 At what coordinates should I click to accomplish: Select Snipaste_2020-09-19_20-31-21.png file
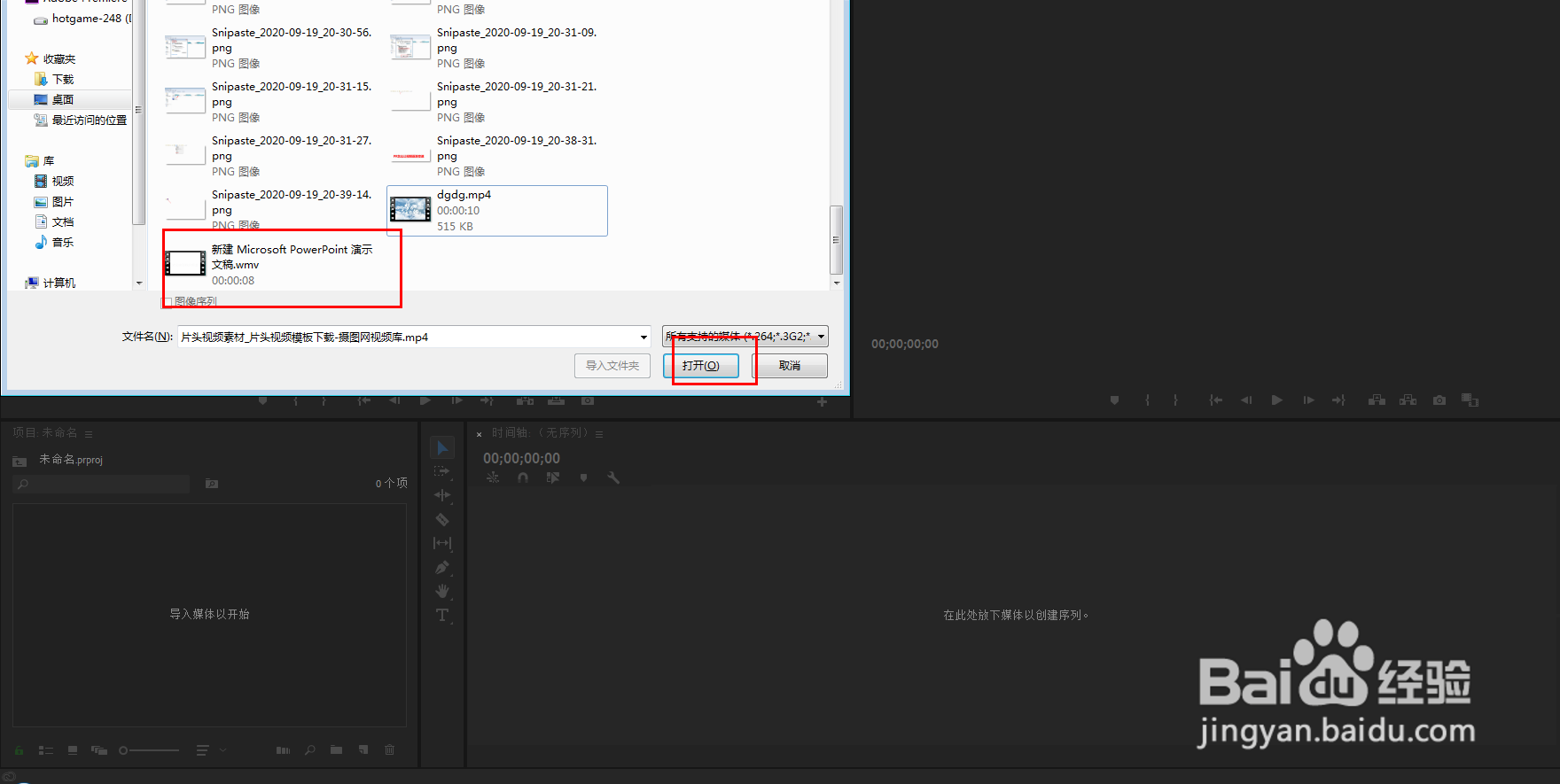point(496,102)
